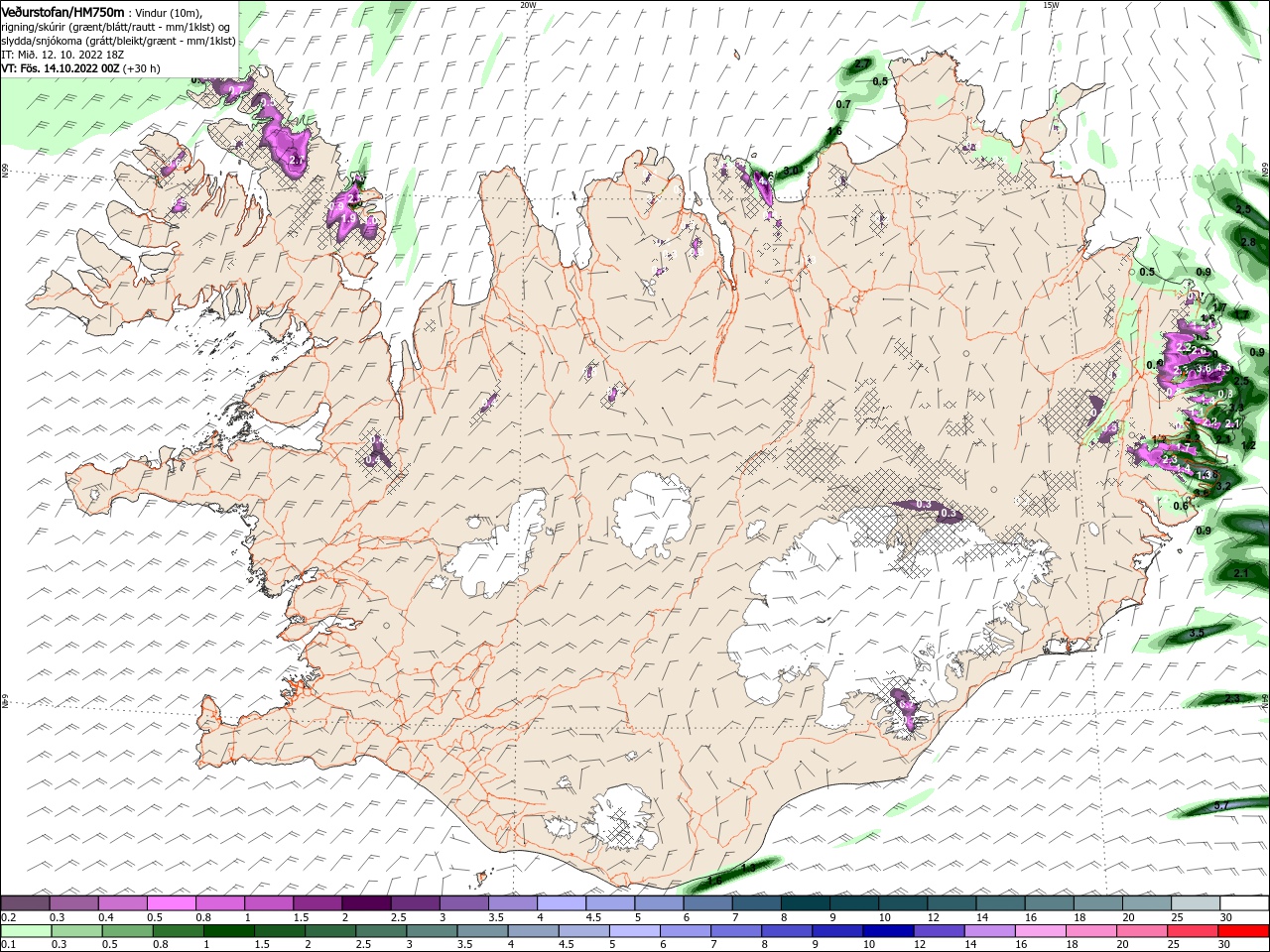Image resolution: width=1270 pixels, height=952 pixels.
Task: Click the '1.3' value off the south coast
Action: point(748,868)
